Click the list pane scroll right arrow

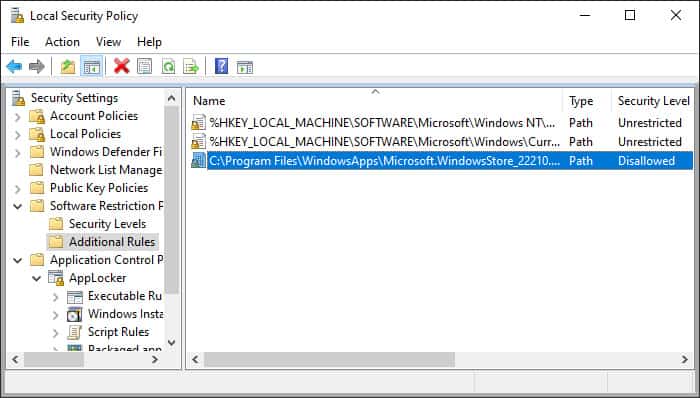click(x=685, y=359)
